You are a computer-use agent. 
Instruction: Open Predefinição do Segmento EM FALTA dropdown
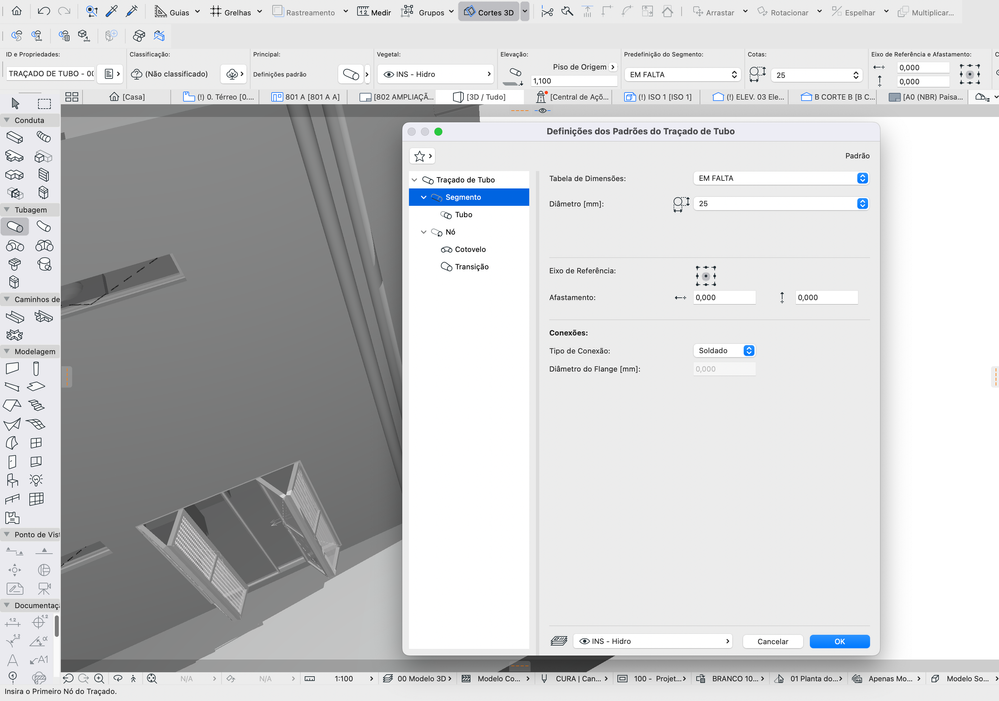(x=682, y=75)
